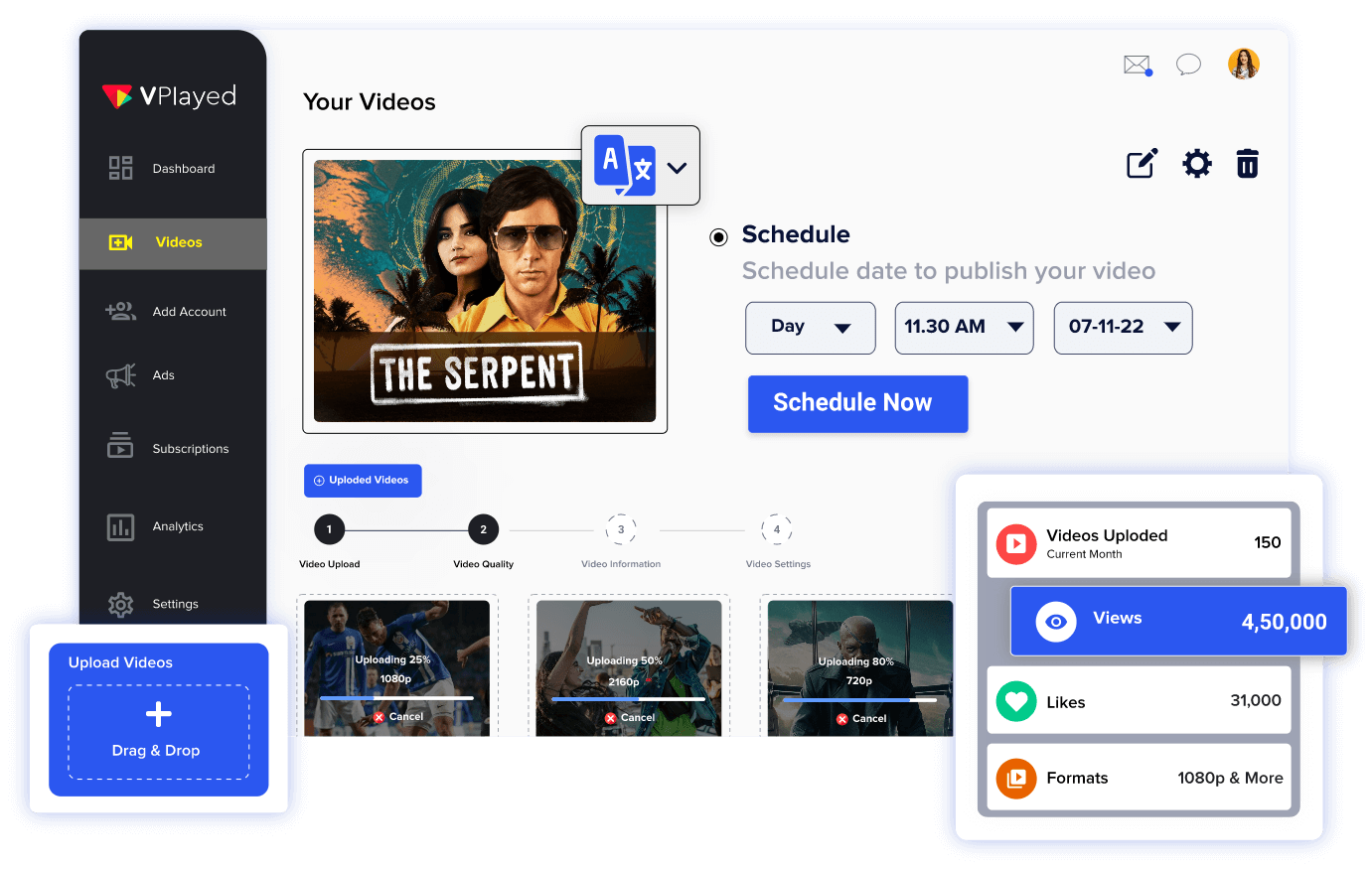Open the 07-11-22 date dropdown
Image resolution: width=1372 pixels, height=870 pixels.
pos(1123,328)
